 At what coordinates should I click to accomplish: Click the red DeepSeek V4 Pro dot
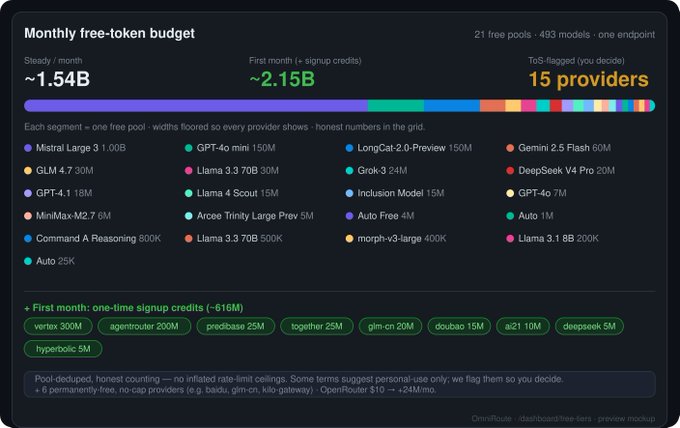click(x=510, y=170)
